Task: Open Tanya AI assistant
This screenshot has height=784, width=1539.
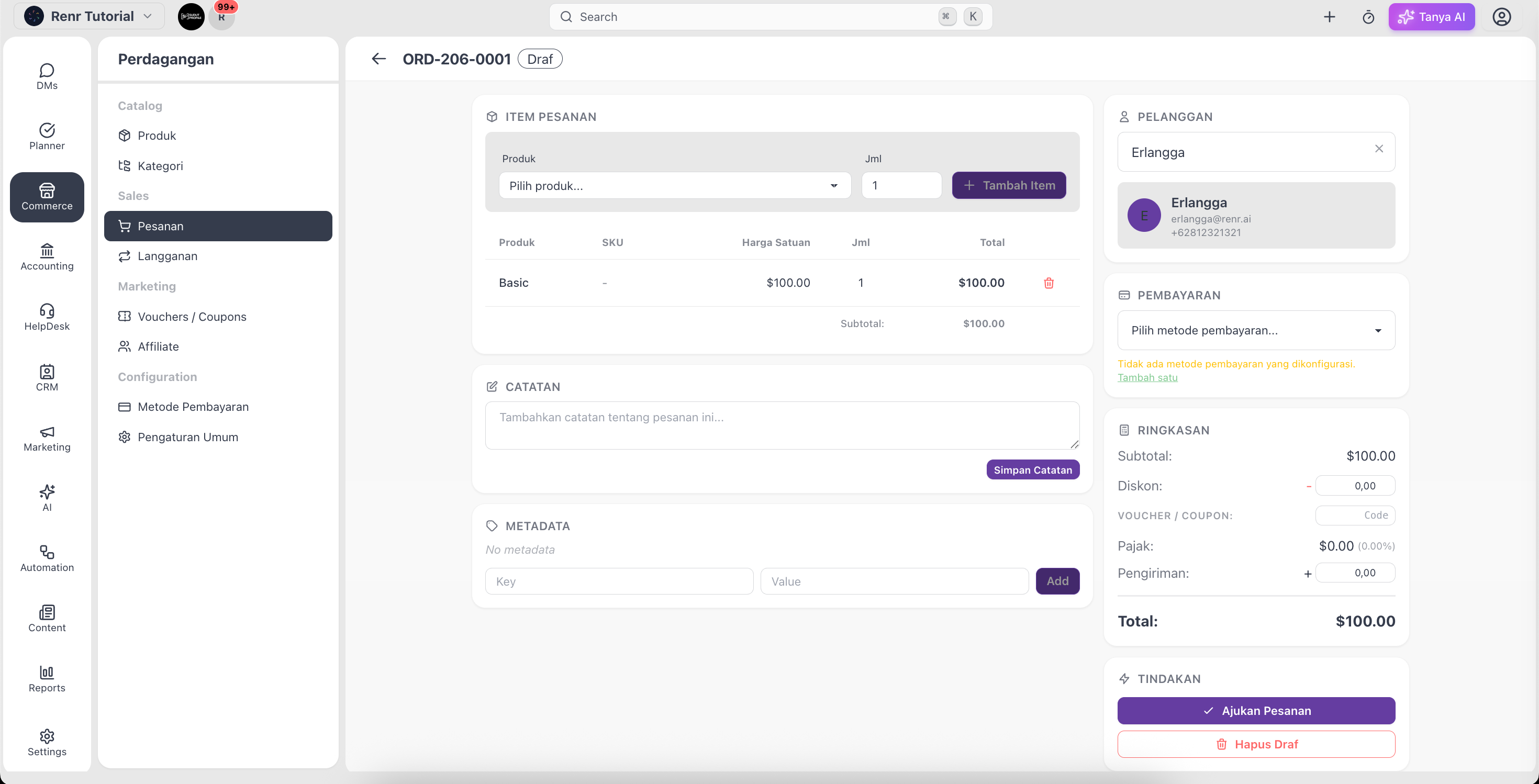Action: 1432,17
